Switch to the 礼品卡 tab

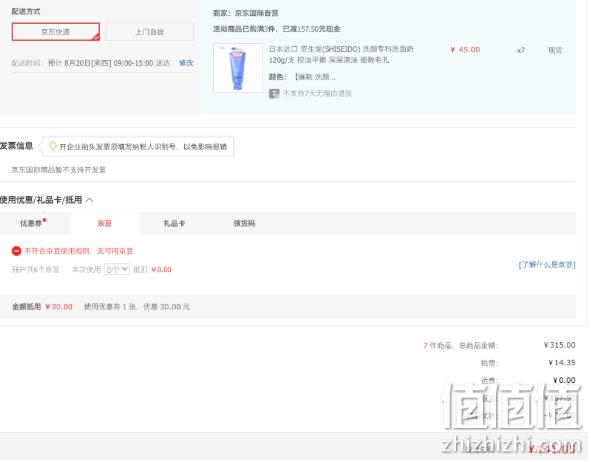pyautogui.click(x=174, y=223)
